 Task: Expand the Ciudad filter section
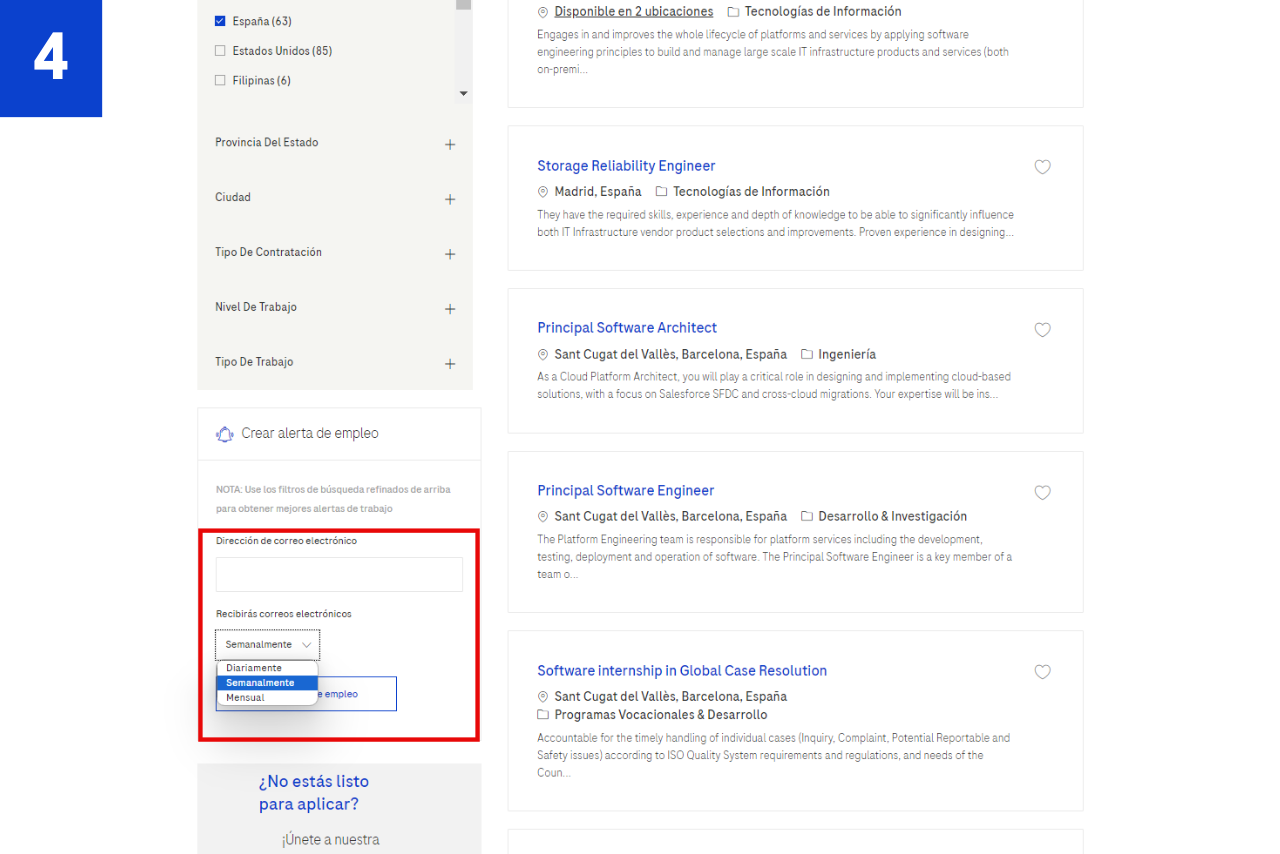[x=450, y=199]
